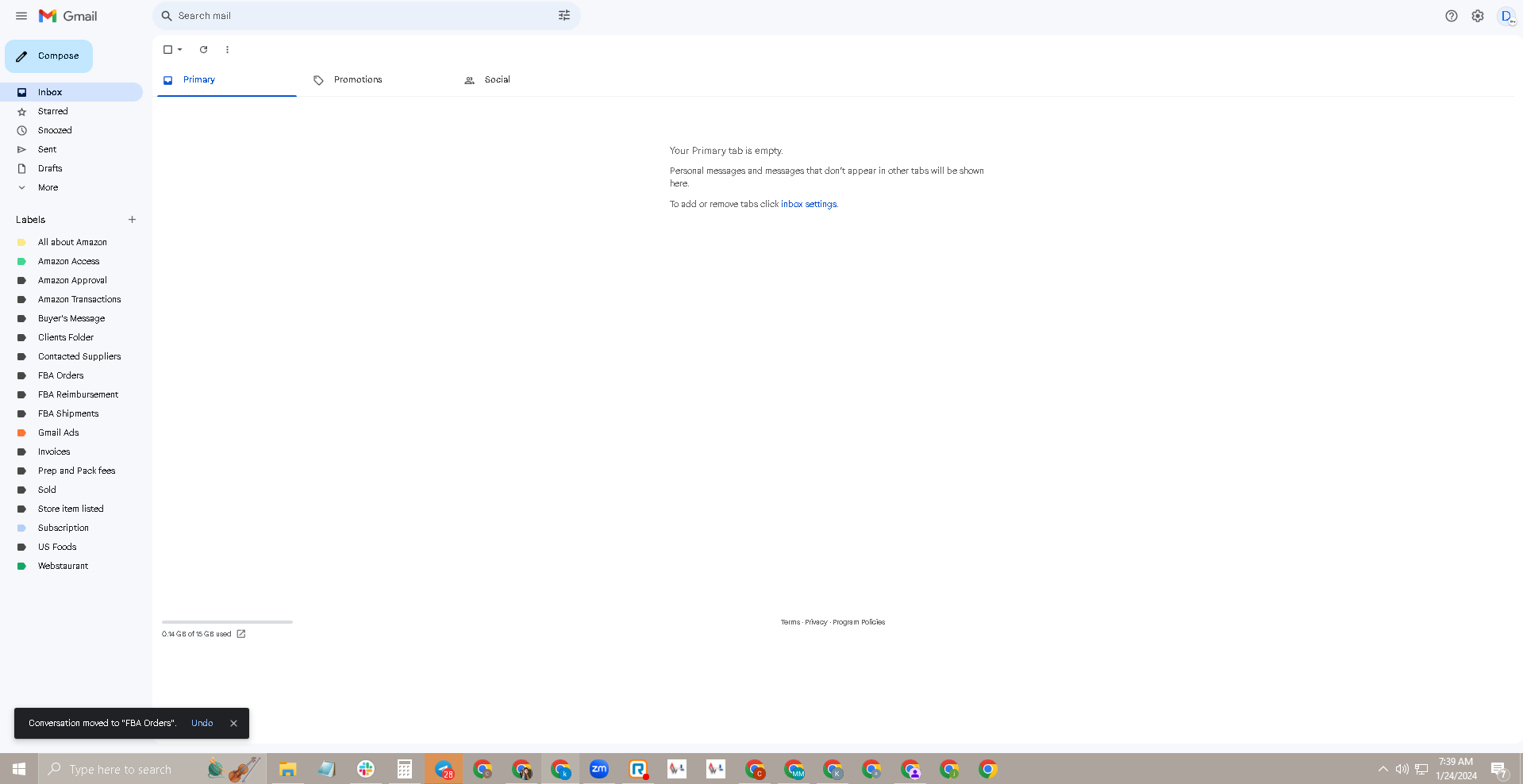This screenshot has width=1523, height=784.
Task: Open Store item listed label
Action: 71,509
